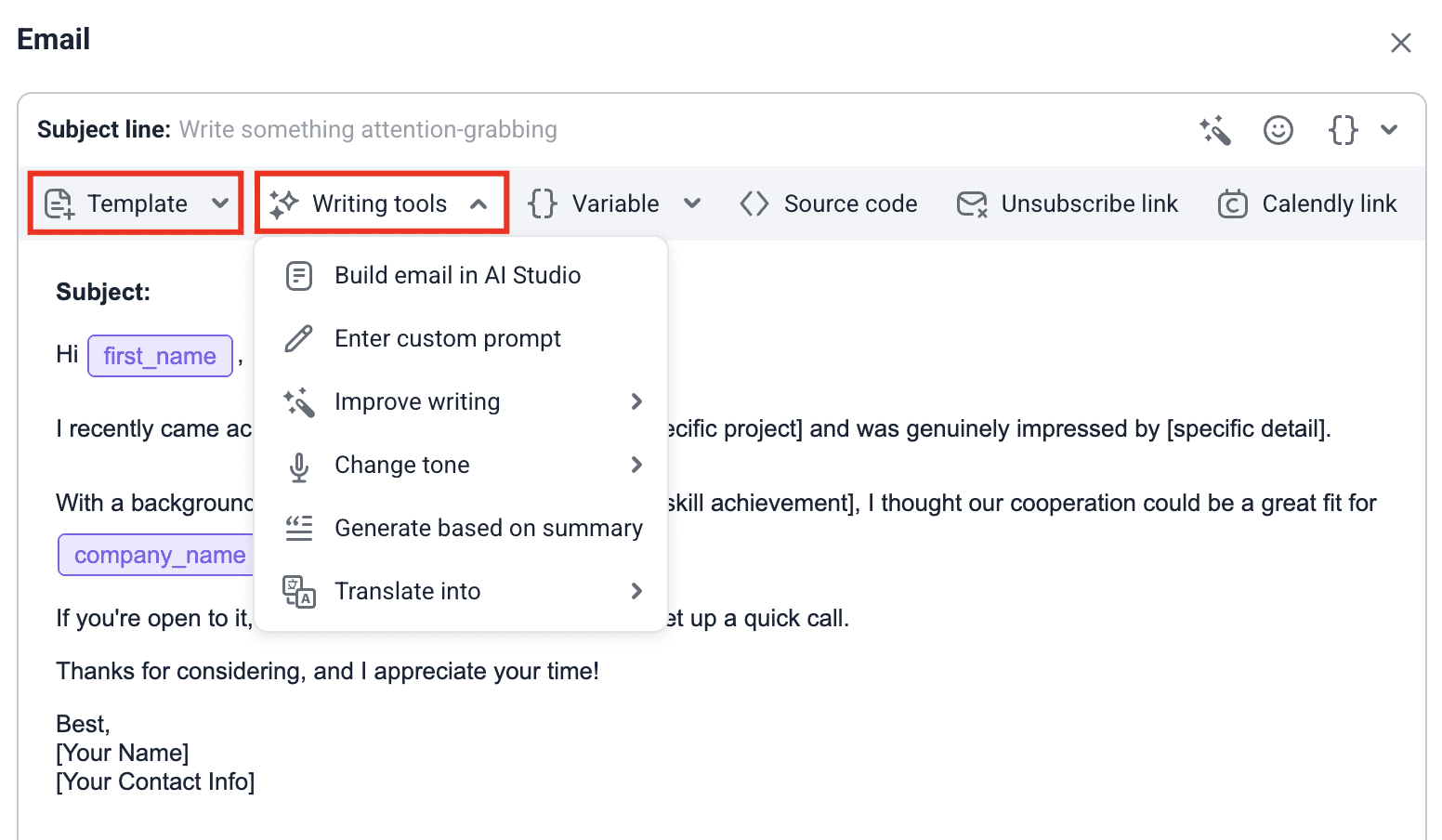Click the translate language icon
Viewport: 1442px width, 840px height.
tap(299, 592)
